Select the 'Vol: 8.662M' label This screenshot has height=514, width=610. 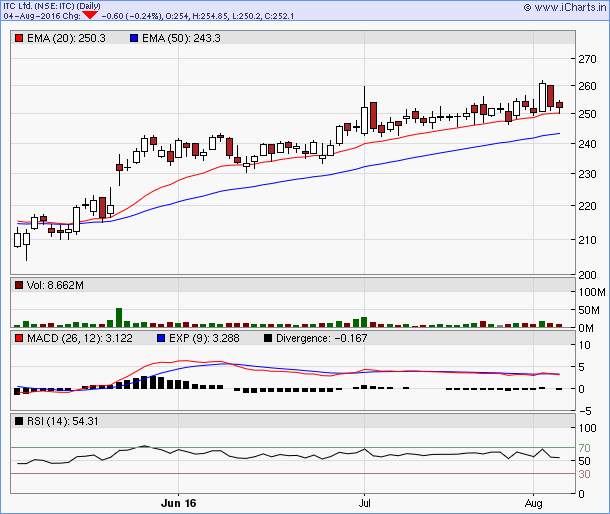[x=55, y=285]
